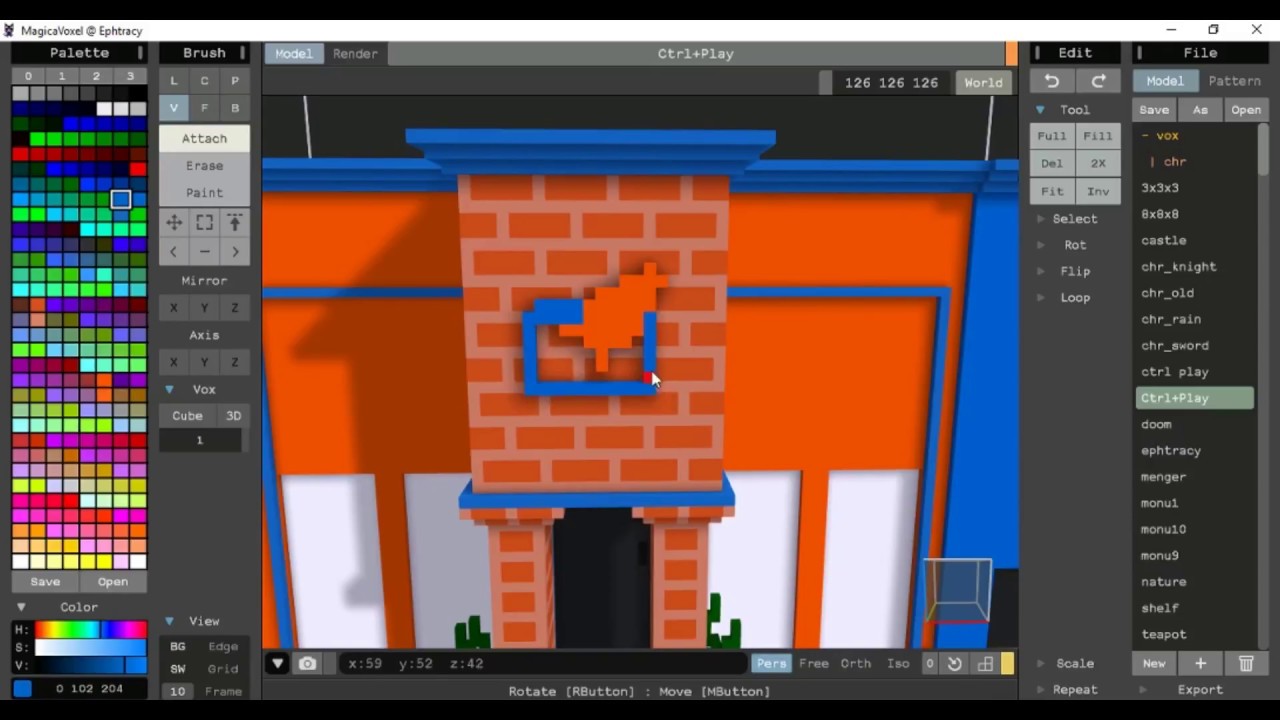The width and height of the screenshot is (1280, 720).
Task: Click the minus brush icon
Action: tap(204, 252)
